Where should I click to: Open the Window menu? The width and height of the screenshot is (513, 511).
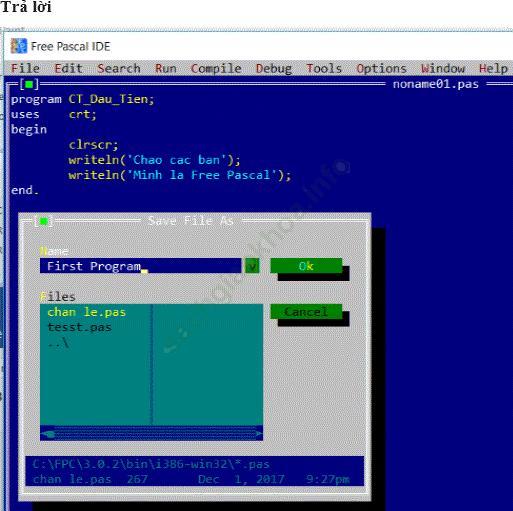pyautogui.click(x=443, y=68)
